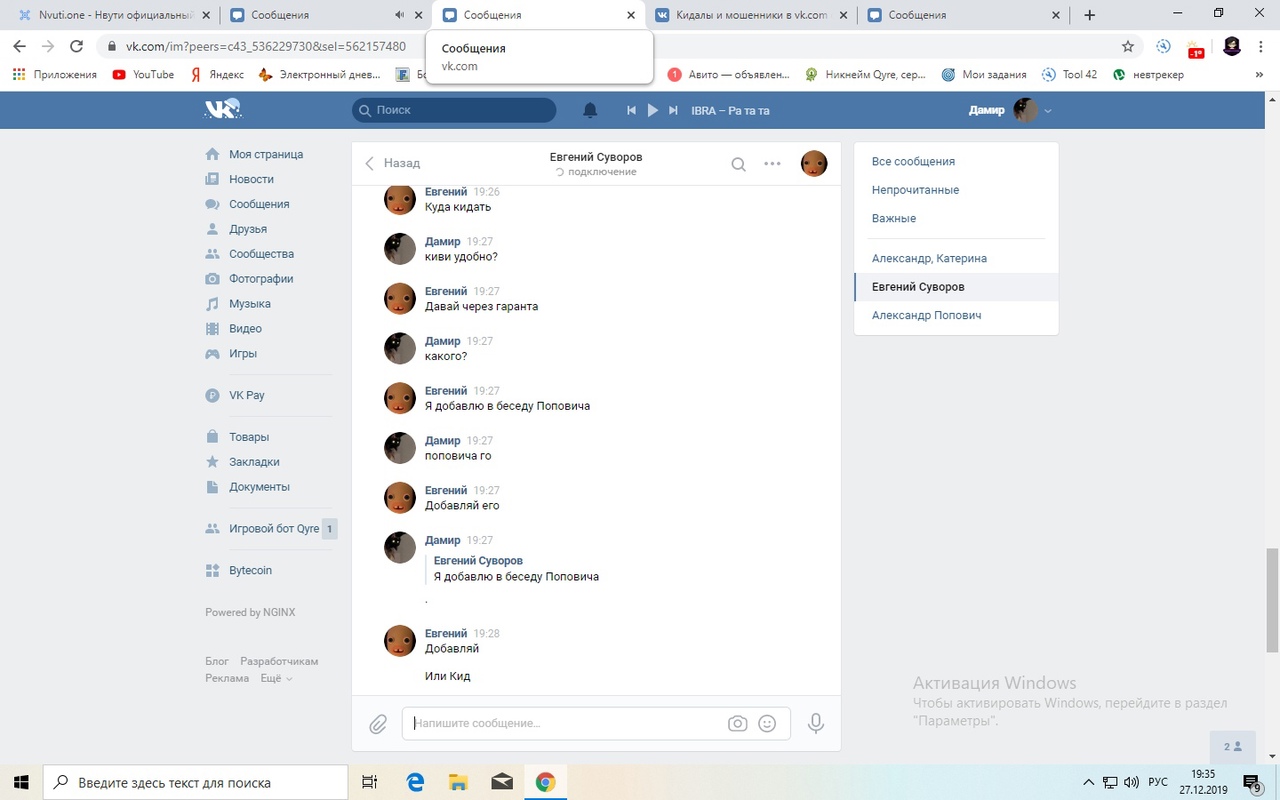Click the Напишите сообщение input field
Viewport: 1280px width, 800px height.
pyautogui.click(x=565, y=723)
